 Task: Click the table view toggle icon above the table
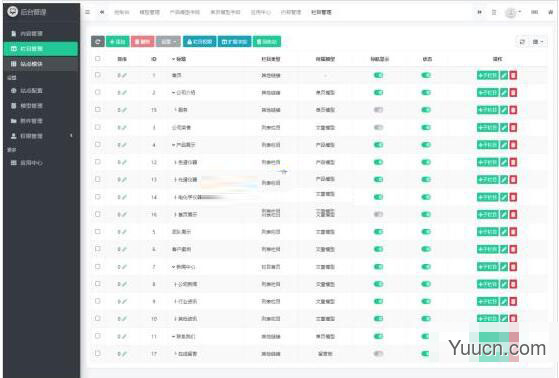pyautogui.click(x=522, y=42)
